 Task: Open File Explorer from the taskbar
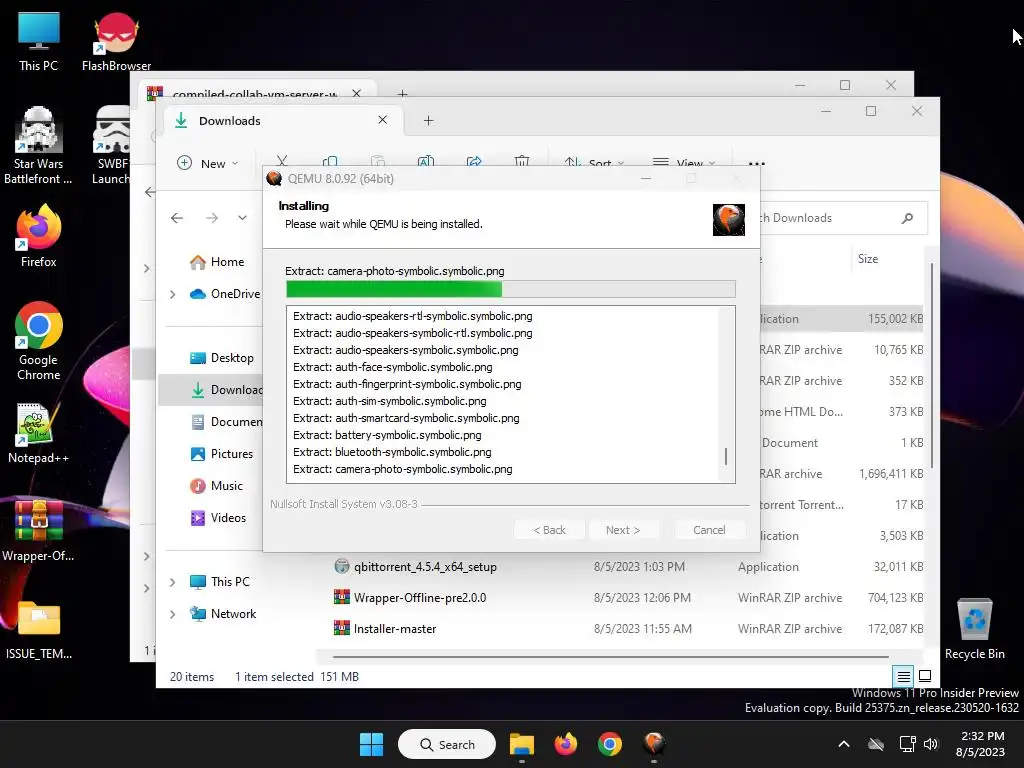click(522, 744)
